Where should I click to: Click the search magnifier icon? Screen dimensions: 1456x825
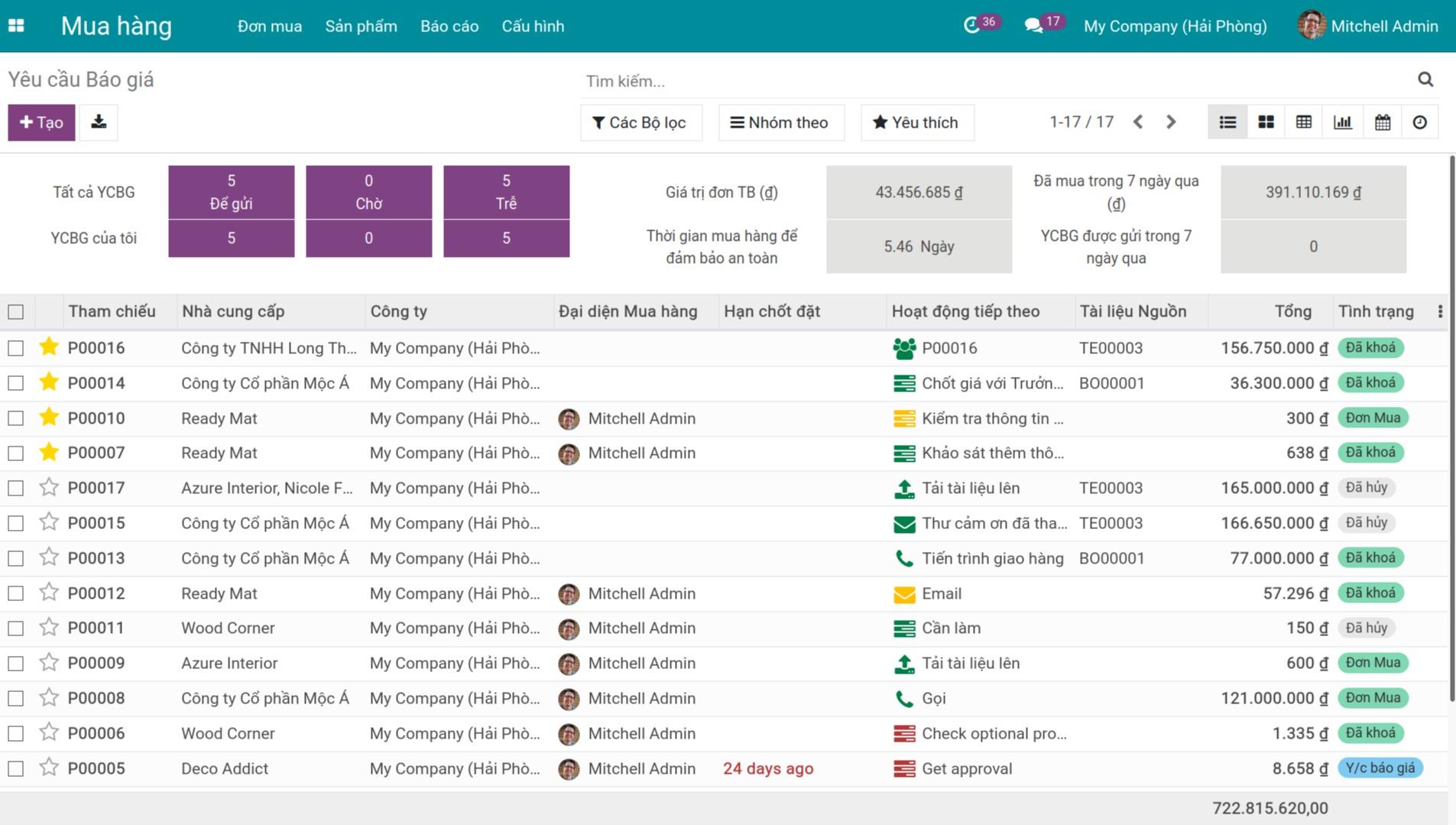[1425, 80]
